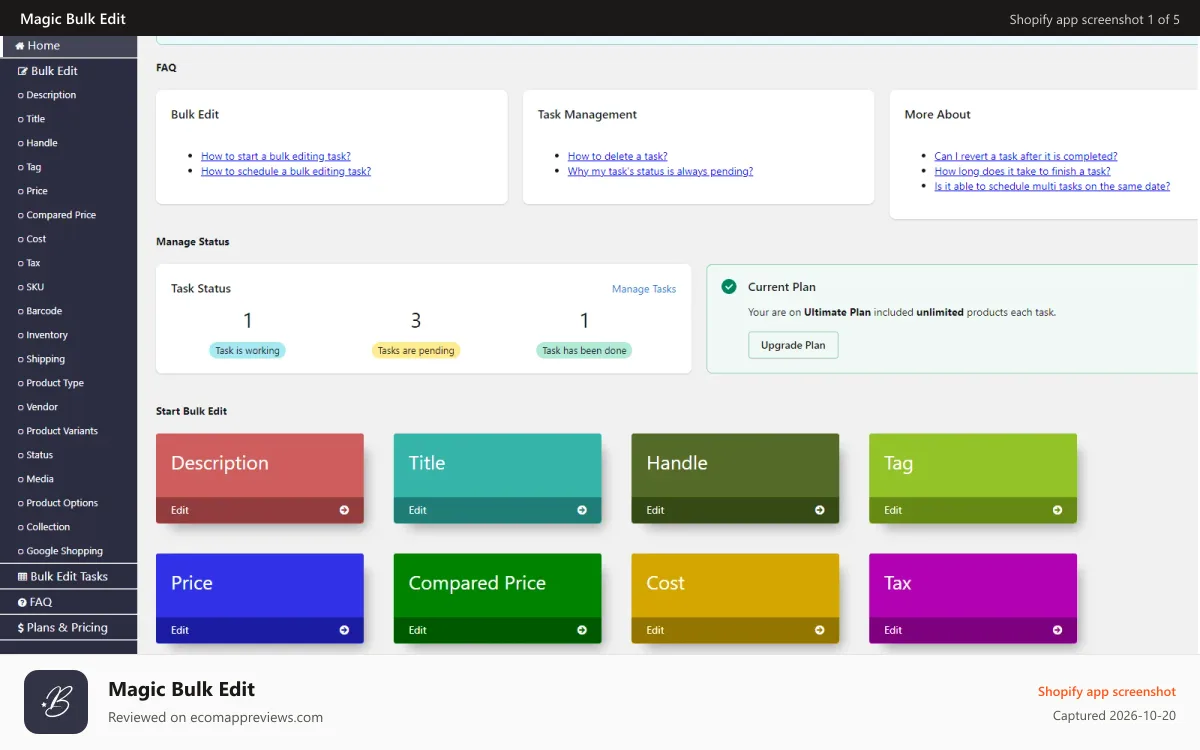Click the arrow icon on the Description card

pos(344,510)
